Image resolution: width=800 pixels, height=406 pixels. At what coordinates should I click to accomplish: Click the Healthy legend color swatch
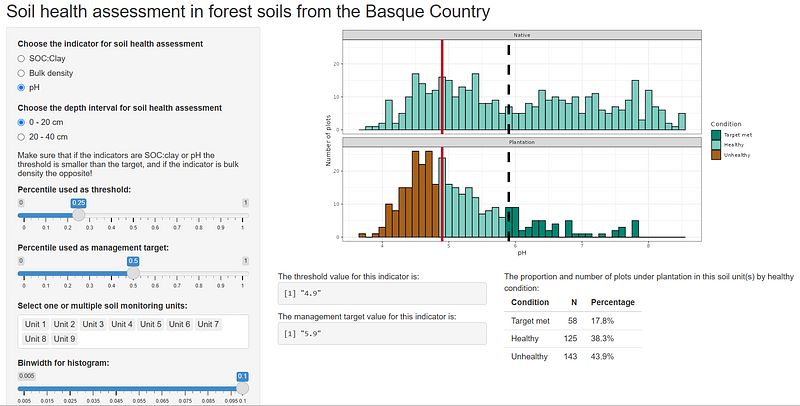pyautogui.click(x=716, y=145)
